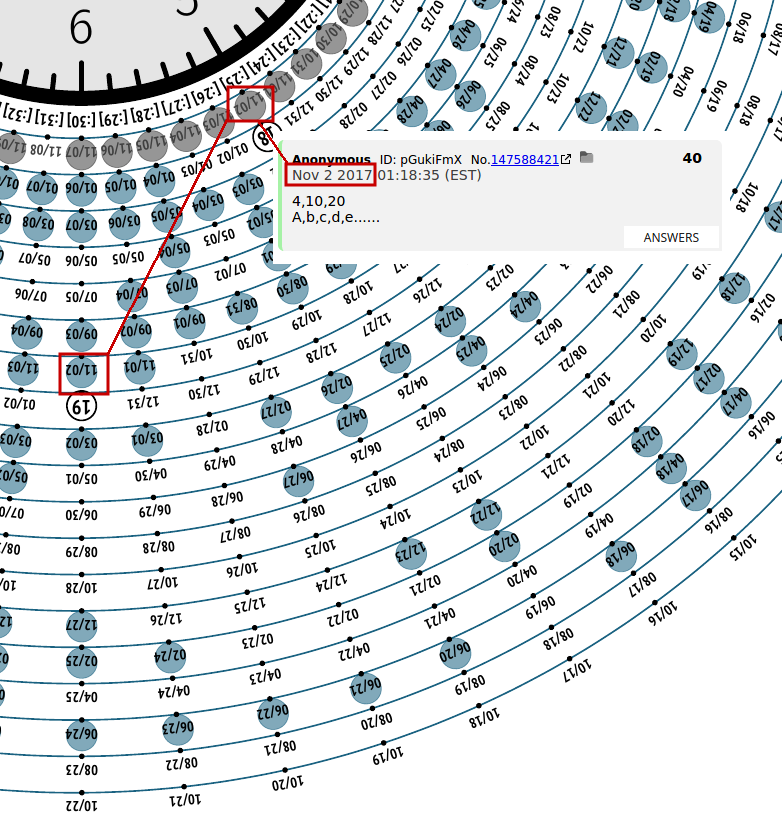This screenshot has height=838, width=782.
Task: Click the [:31] clock tick label
Action: [49, 119]
